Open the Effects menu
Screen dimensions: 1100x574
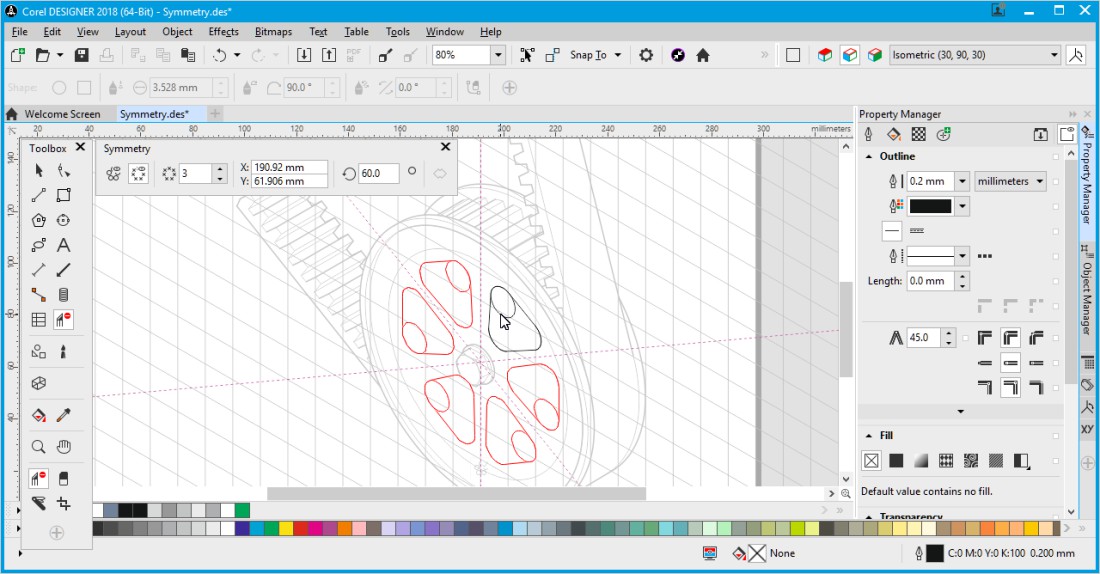click(223, 32)
